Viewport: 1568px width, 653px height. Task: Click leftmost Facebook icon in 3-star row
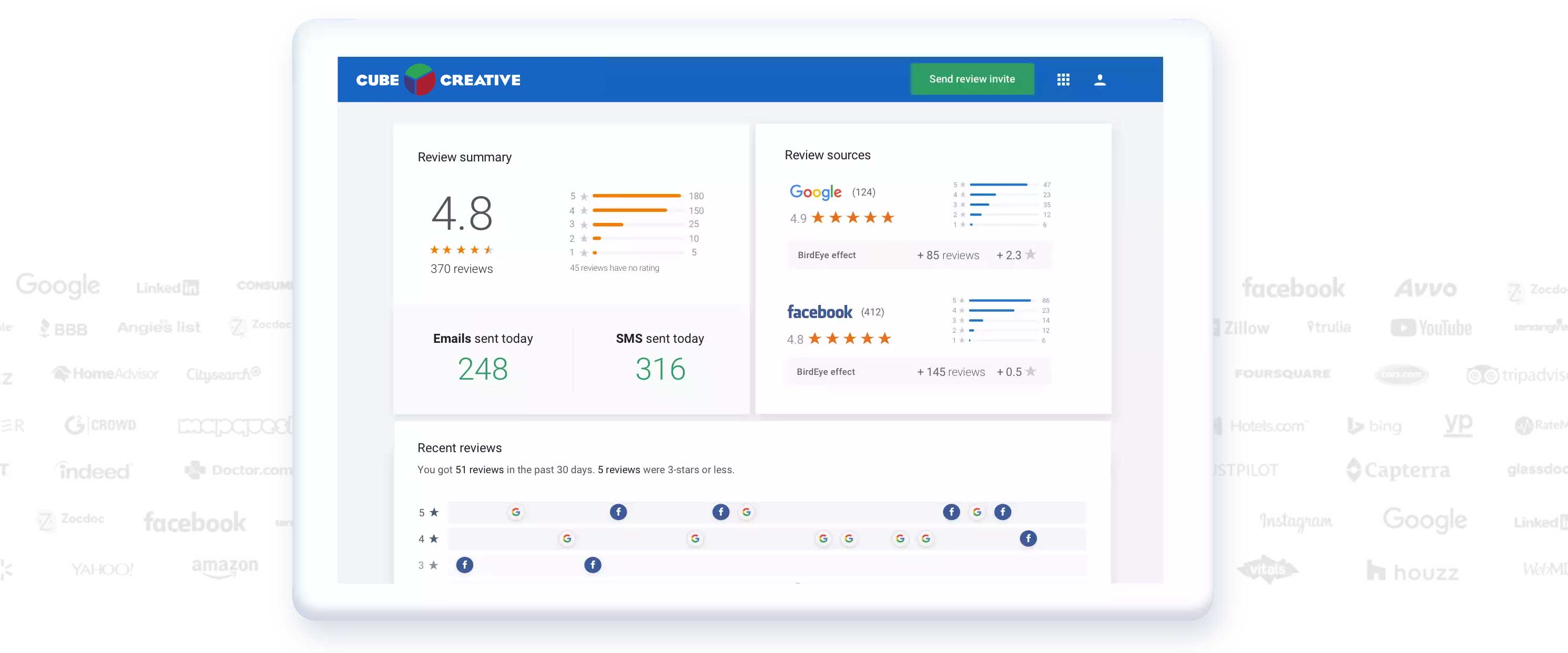(x=464, y=565)
